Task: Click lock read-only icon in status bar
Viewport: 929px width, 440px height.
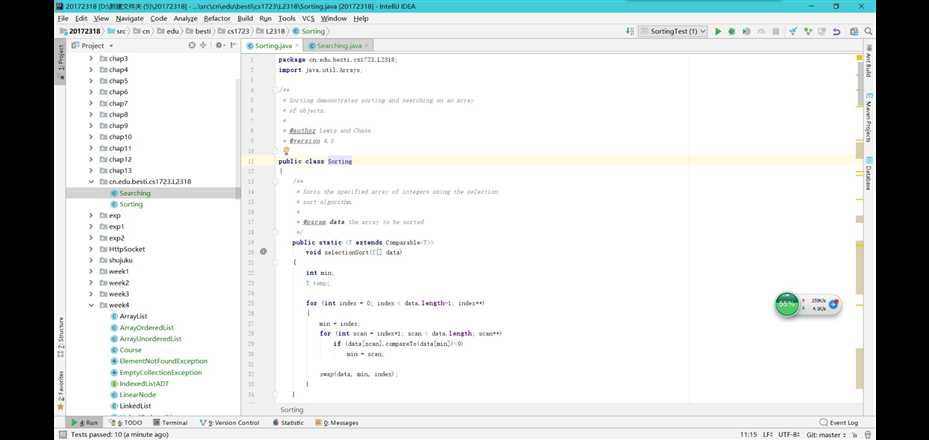Action: 853,435
